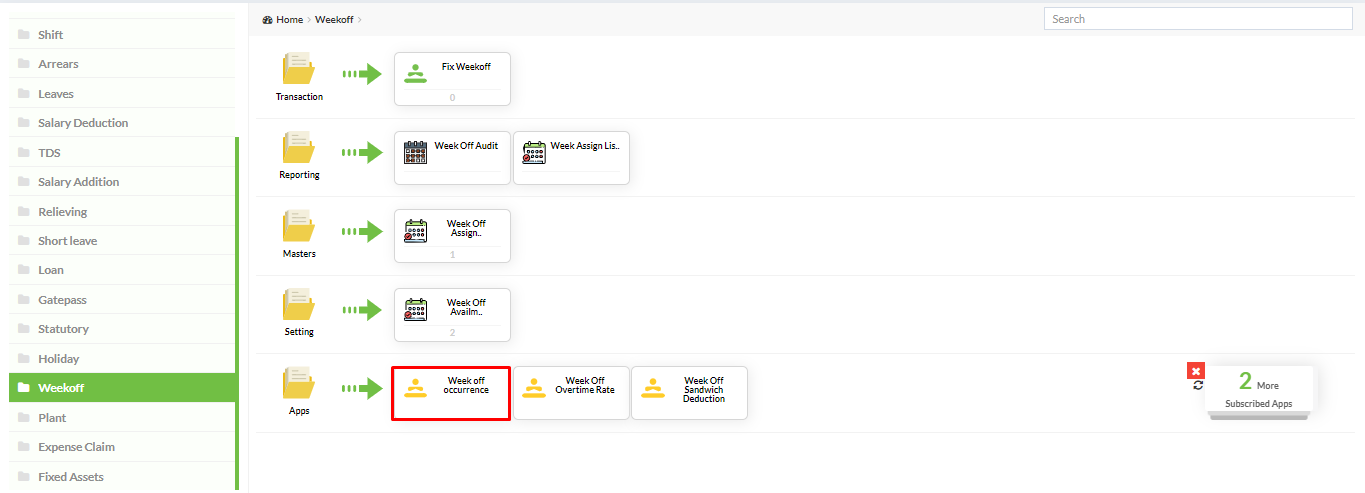Click the Weekoff breadcrumb link
This screenshot has height=493, width=1365.
pos(334,19)
